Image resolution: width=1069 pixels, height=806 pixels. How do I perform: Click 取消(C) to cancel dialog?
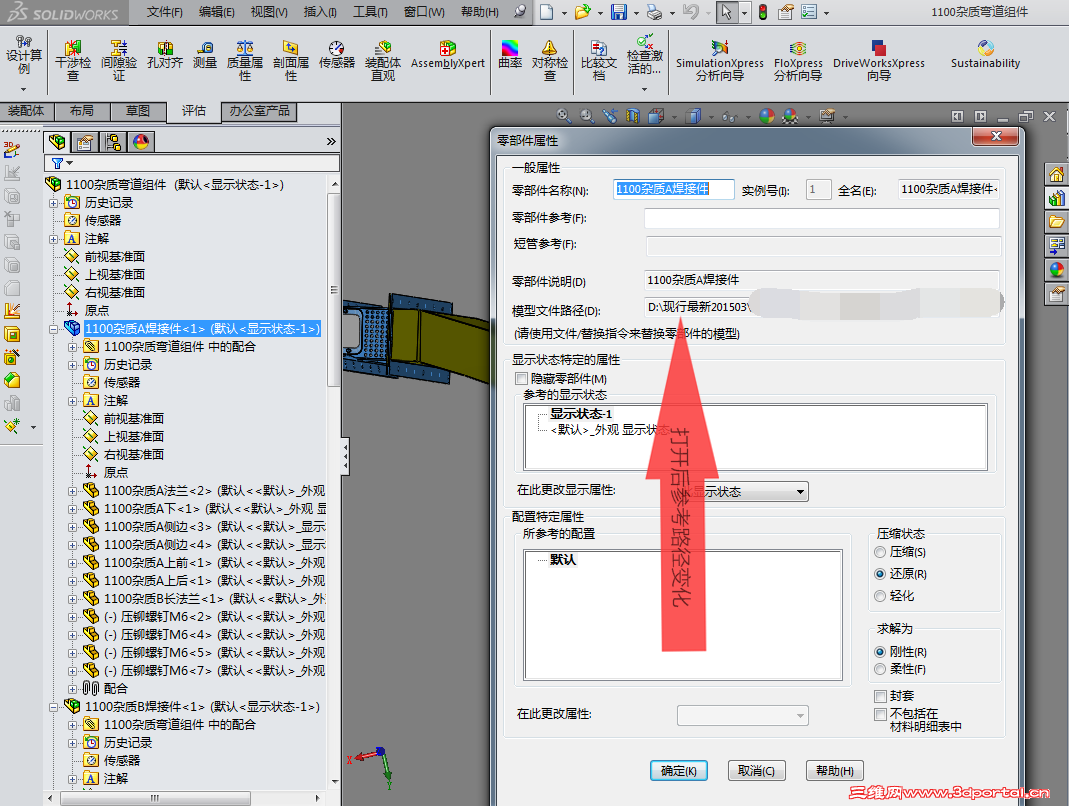(757, 771)
